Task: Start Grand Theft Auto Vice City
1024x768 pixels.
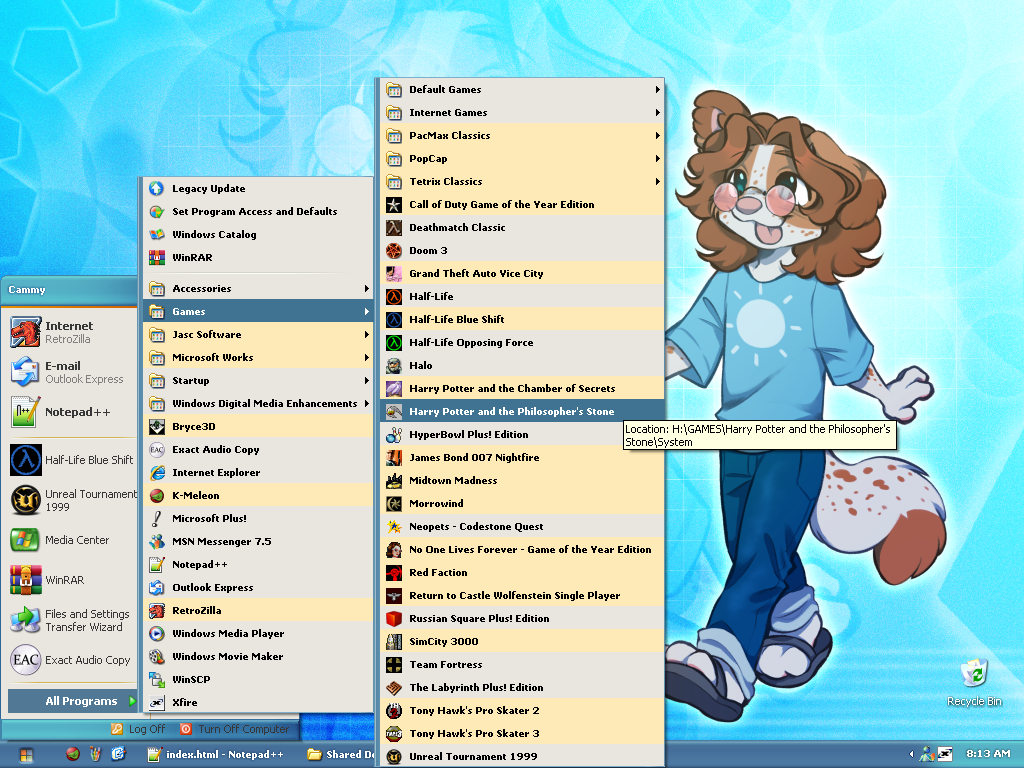Action: pyautogui.click(x=475, y=273)
